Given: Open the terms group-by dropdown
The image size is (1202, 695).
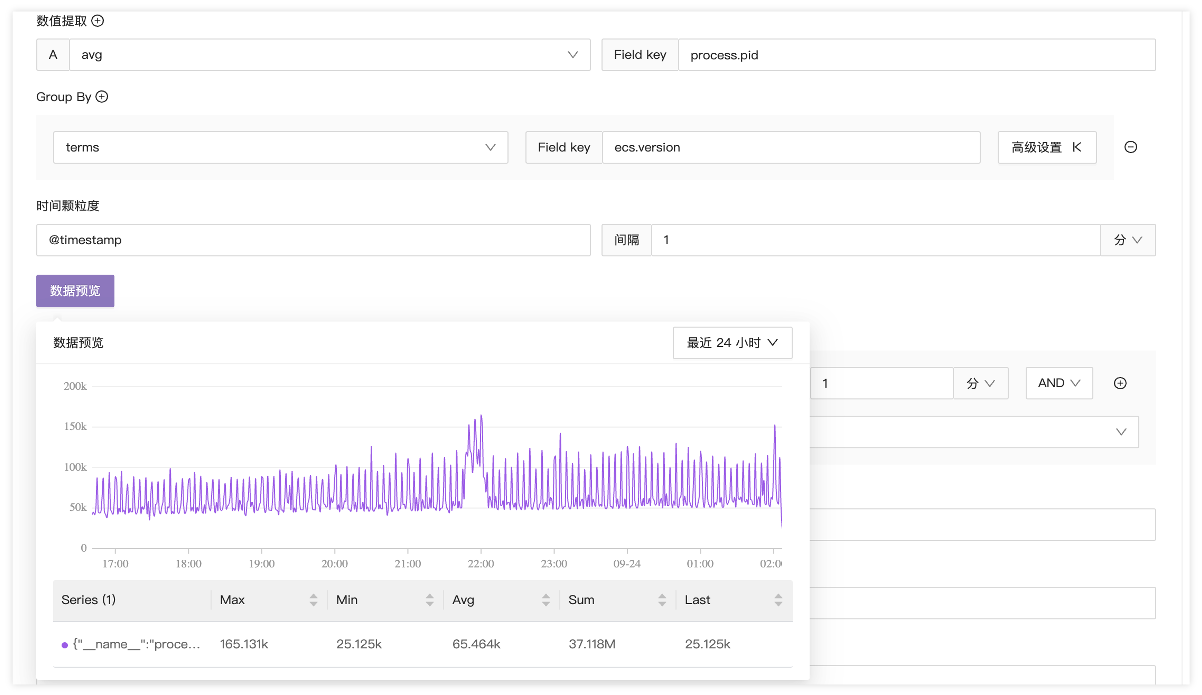Looking at the screenshot, I should pos(280,147).
